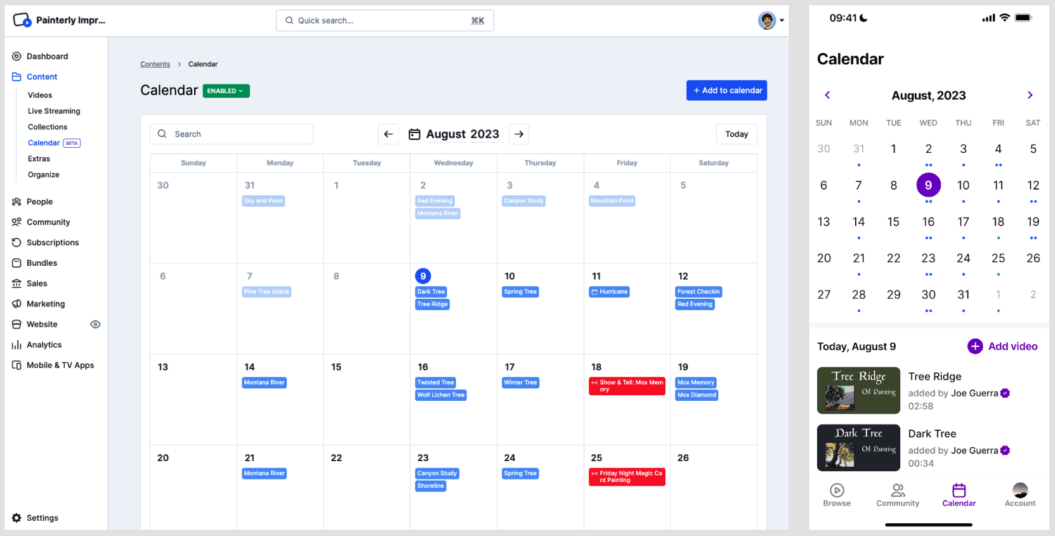Screen dimensions: 1055x536
Task: Go to previous month with left arrow button
Action: point(388,134)
